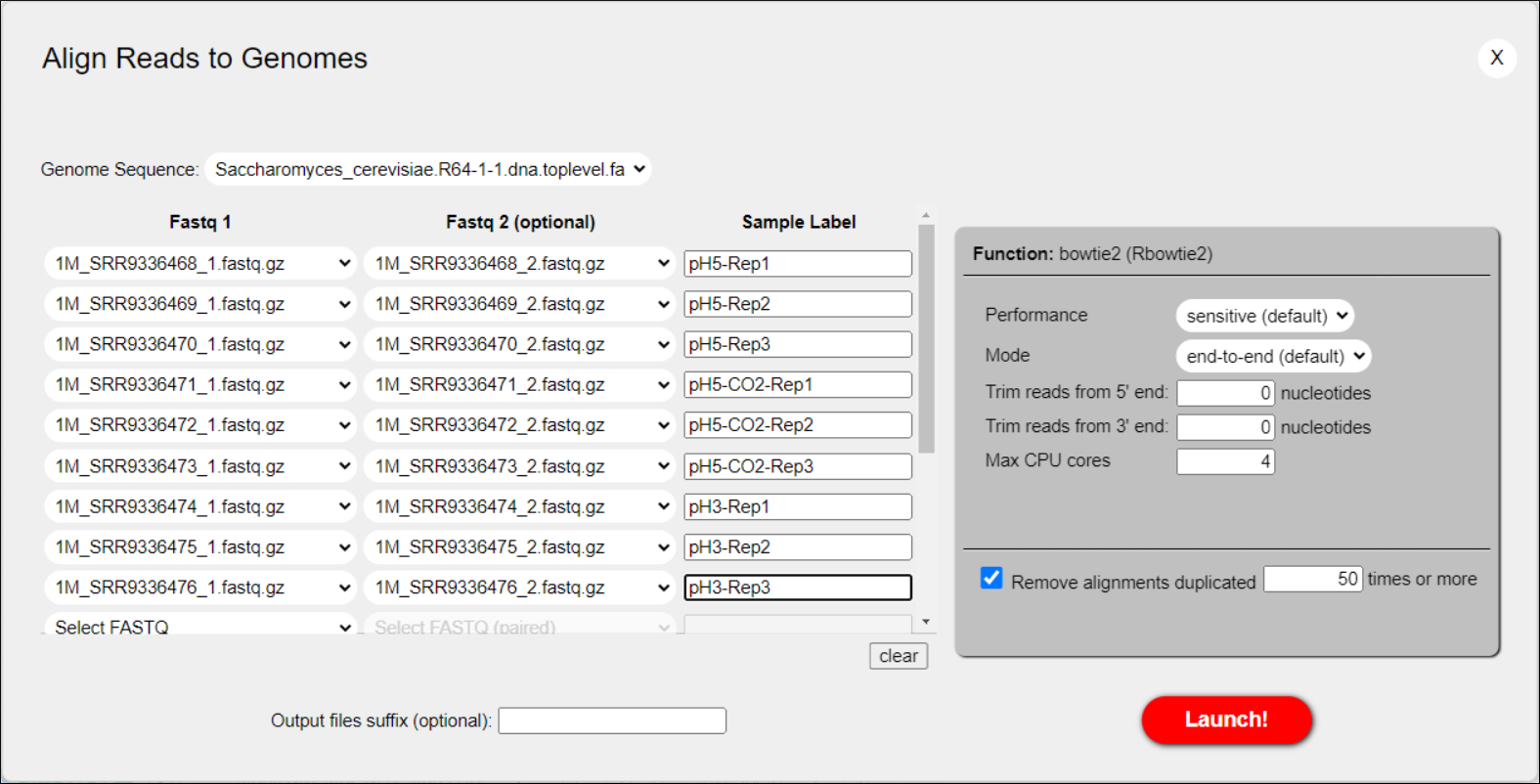Click the sample list scrollbar thumb
Image resolution: width=1540 pixels, height=784 pixels.
tap(926, 339)
